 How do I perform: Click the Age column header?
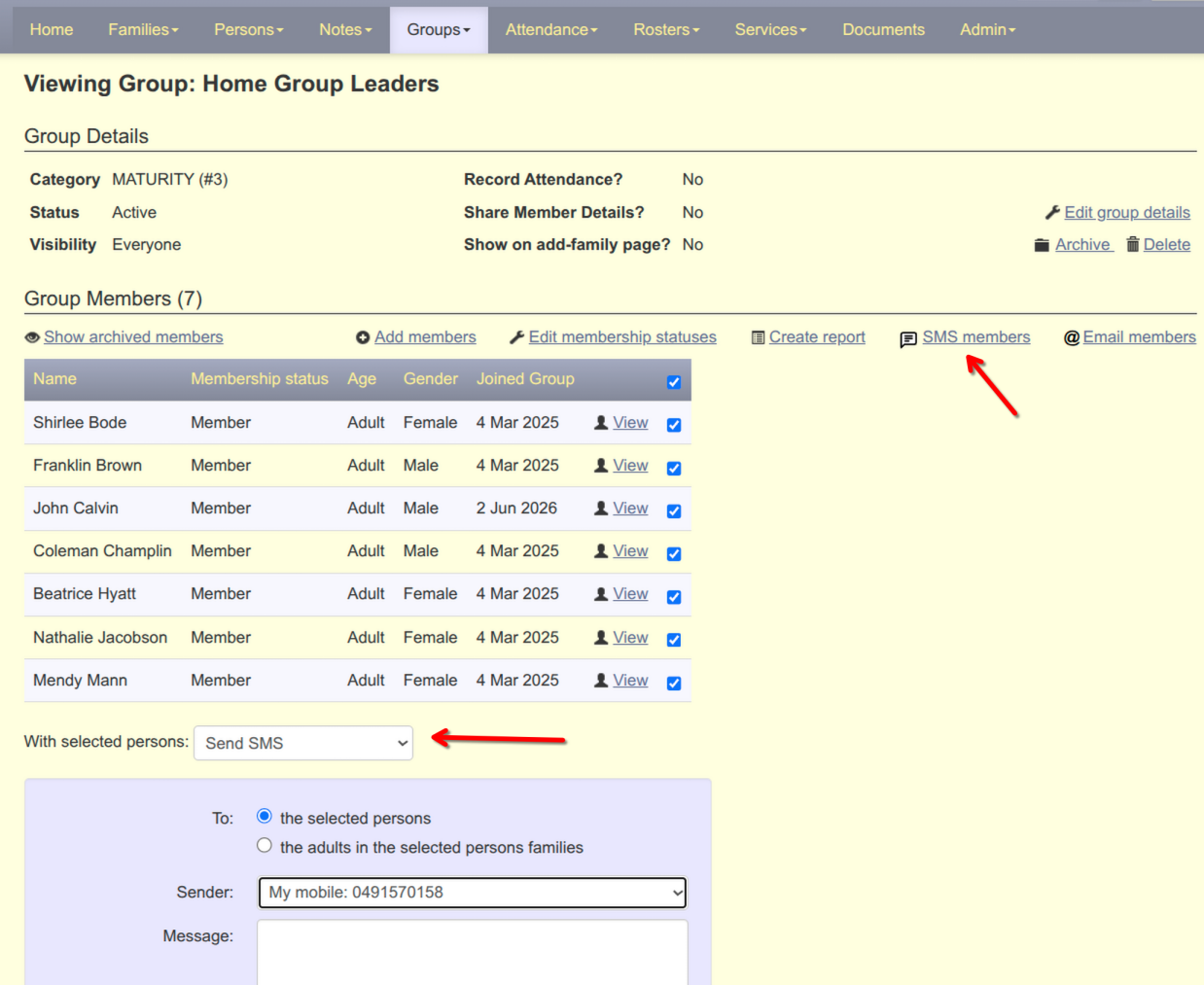pyautogui.click(x=362, y=379)
